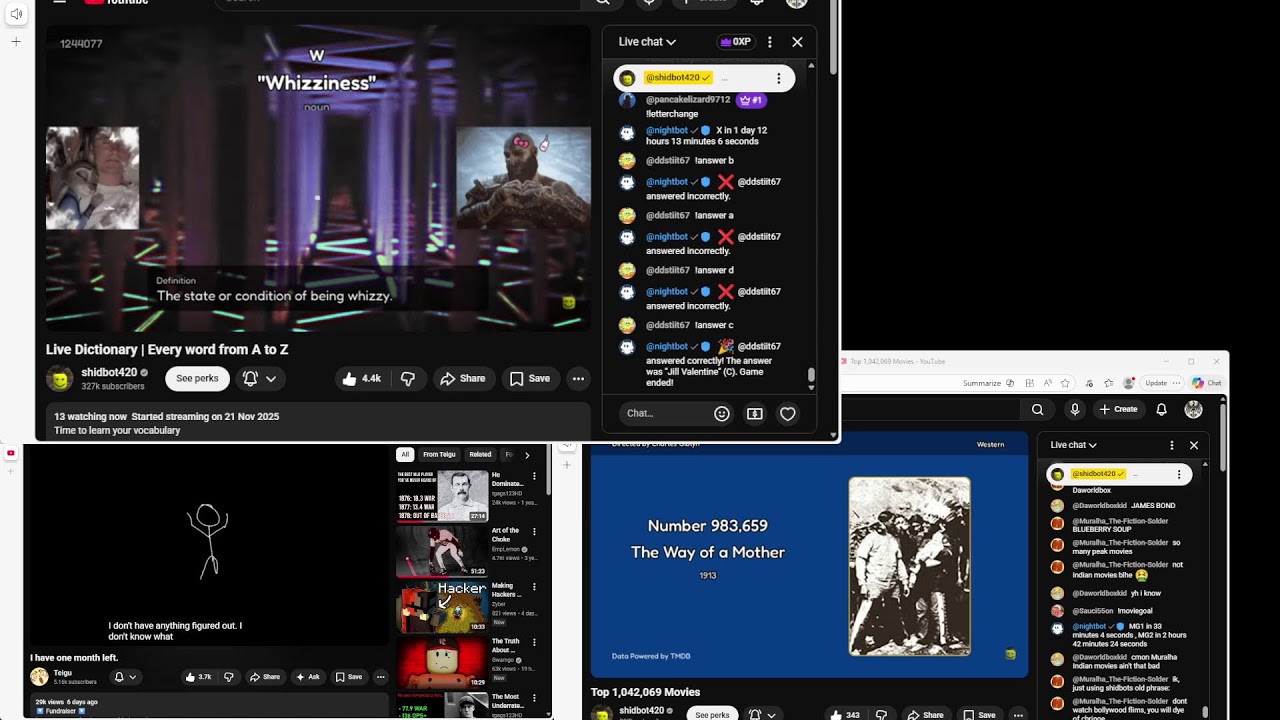The width and height of the screenshot is (1280, 720).
Task: Click the @Daworldboxkid JAMES BOND chat username
Action: coord(1098,506)
